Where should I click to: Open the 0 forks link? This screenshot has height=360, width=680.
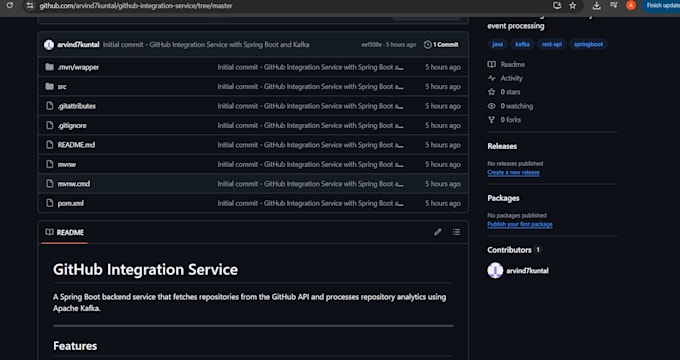[x=510, y=120]
